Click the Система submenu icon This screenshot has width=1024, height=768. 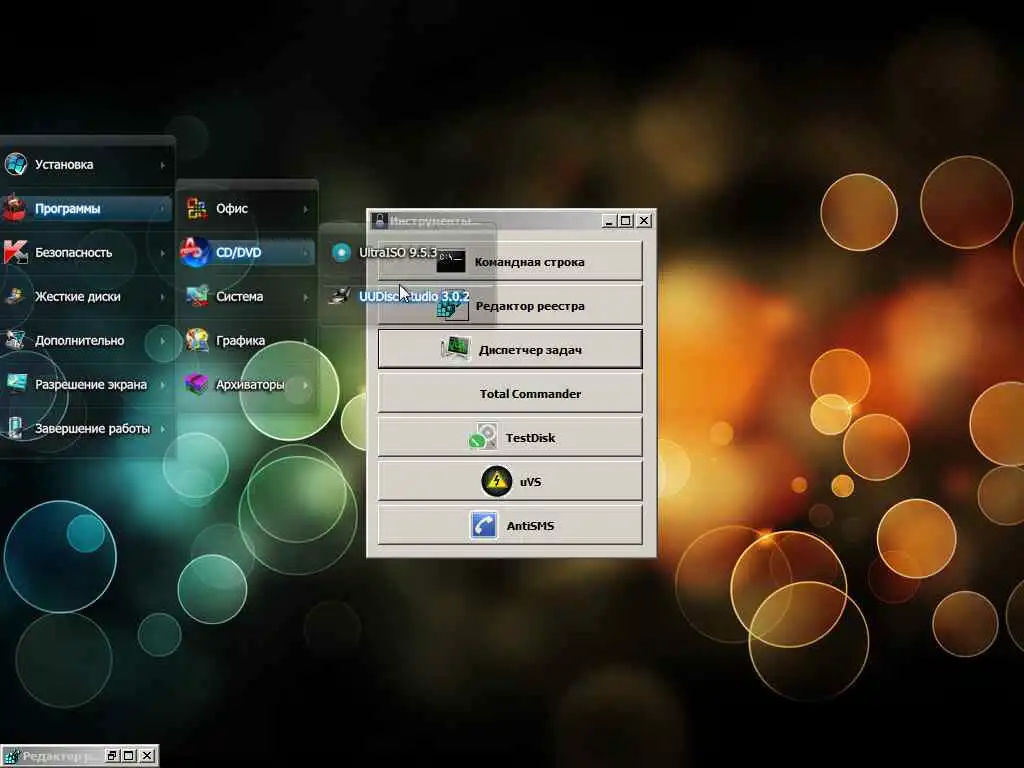[196, 296]
